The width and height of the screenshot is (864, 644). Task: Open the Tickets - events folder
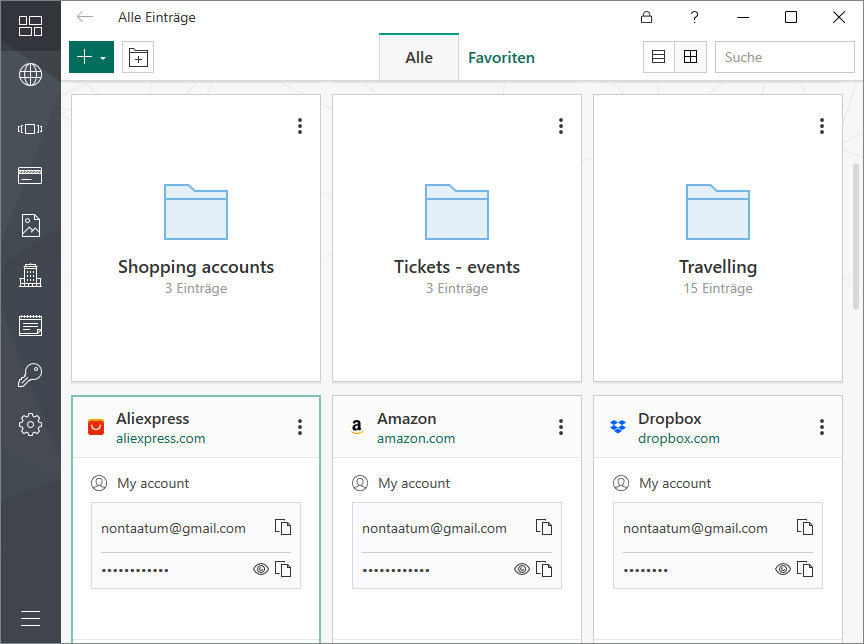pos(457,212)
